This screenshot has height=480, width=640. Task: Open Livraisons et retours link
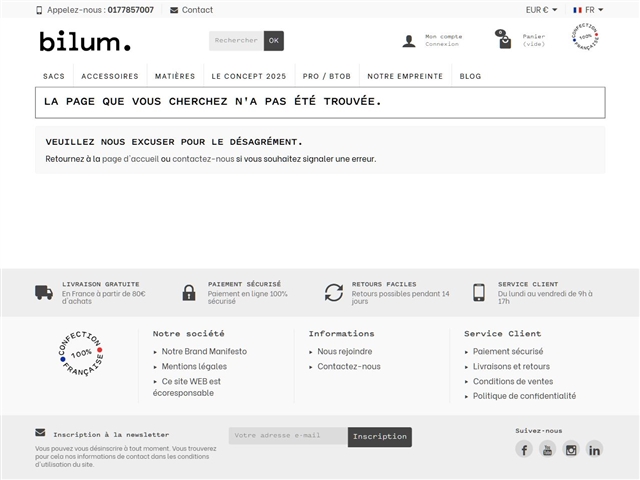[511, 367]
